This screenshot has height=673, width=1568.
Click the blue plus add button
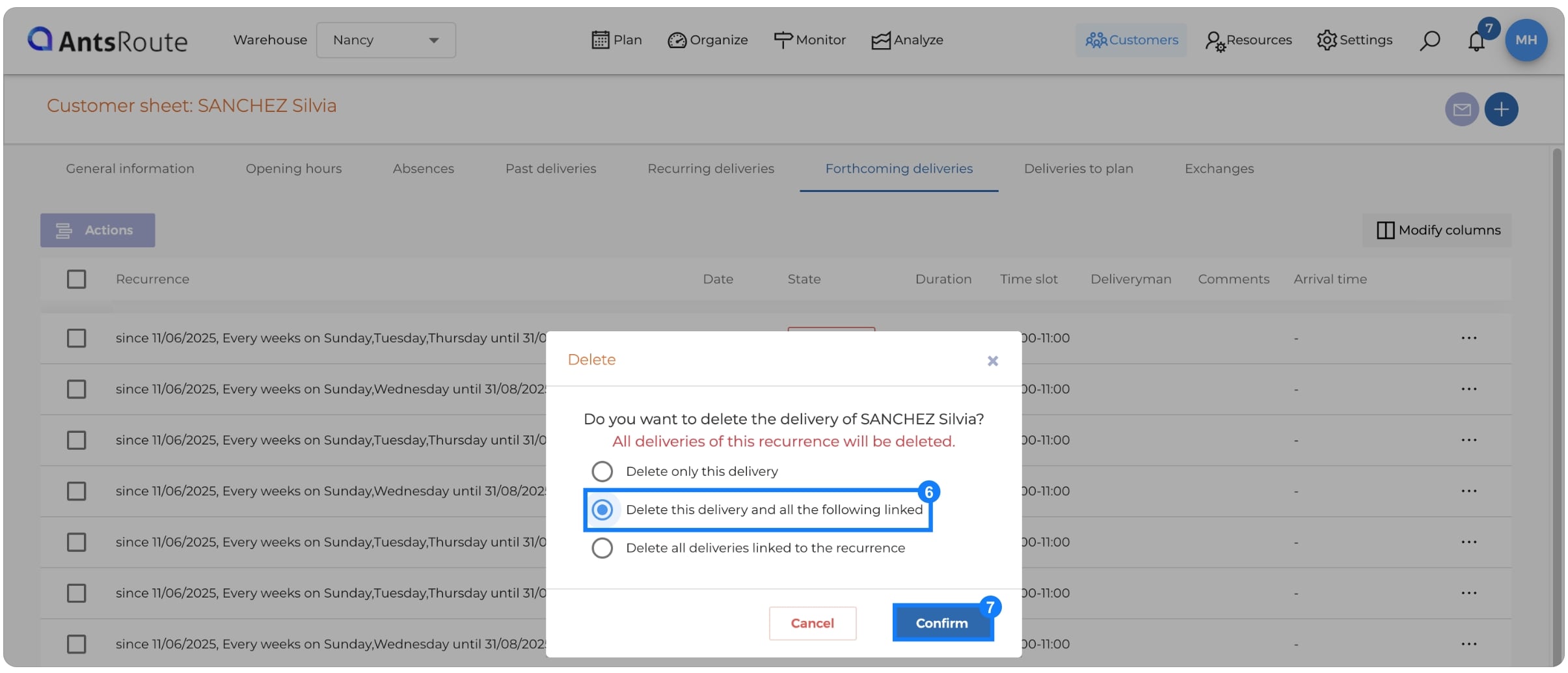(x=1501, y=109)
